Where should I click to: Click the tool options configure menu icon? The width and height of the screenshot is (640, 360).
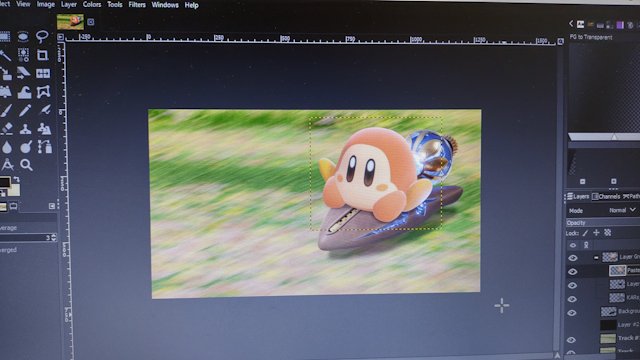click(x=52, y=206)
